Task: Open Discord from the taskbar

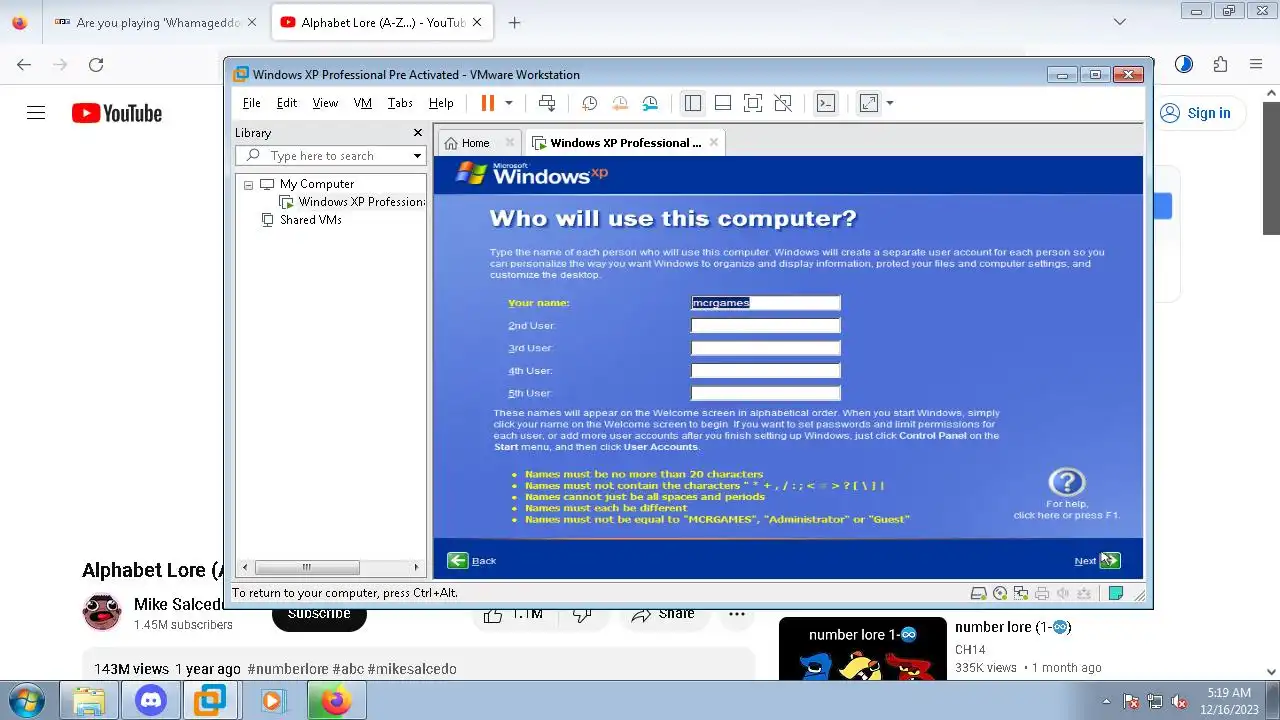Action: [151, 700]
